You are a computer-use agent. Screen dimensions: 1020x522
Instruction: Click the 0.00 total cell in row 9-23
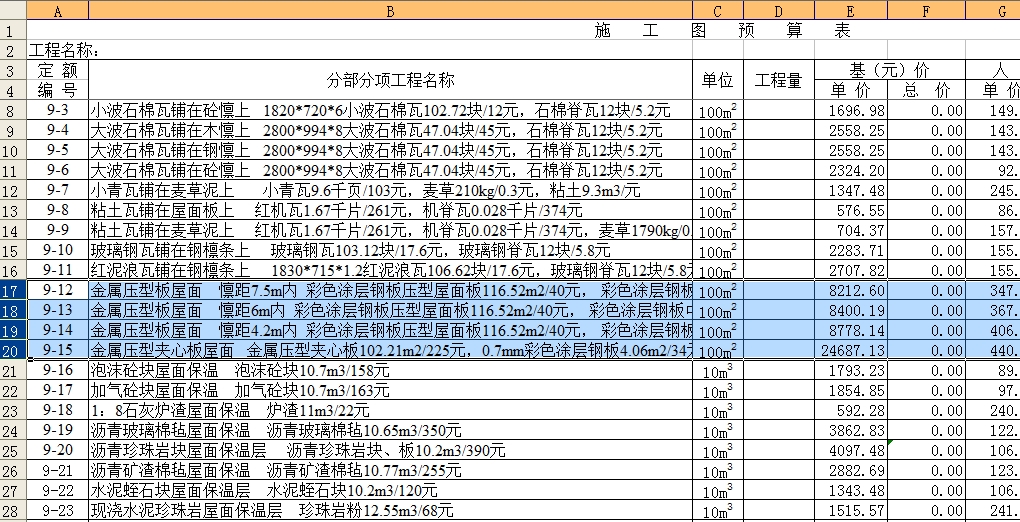pyautogui.click(x=926, y=511)
